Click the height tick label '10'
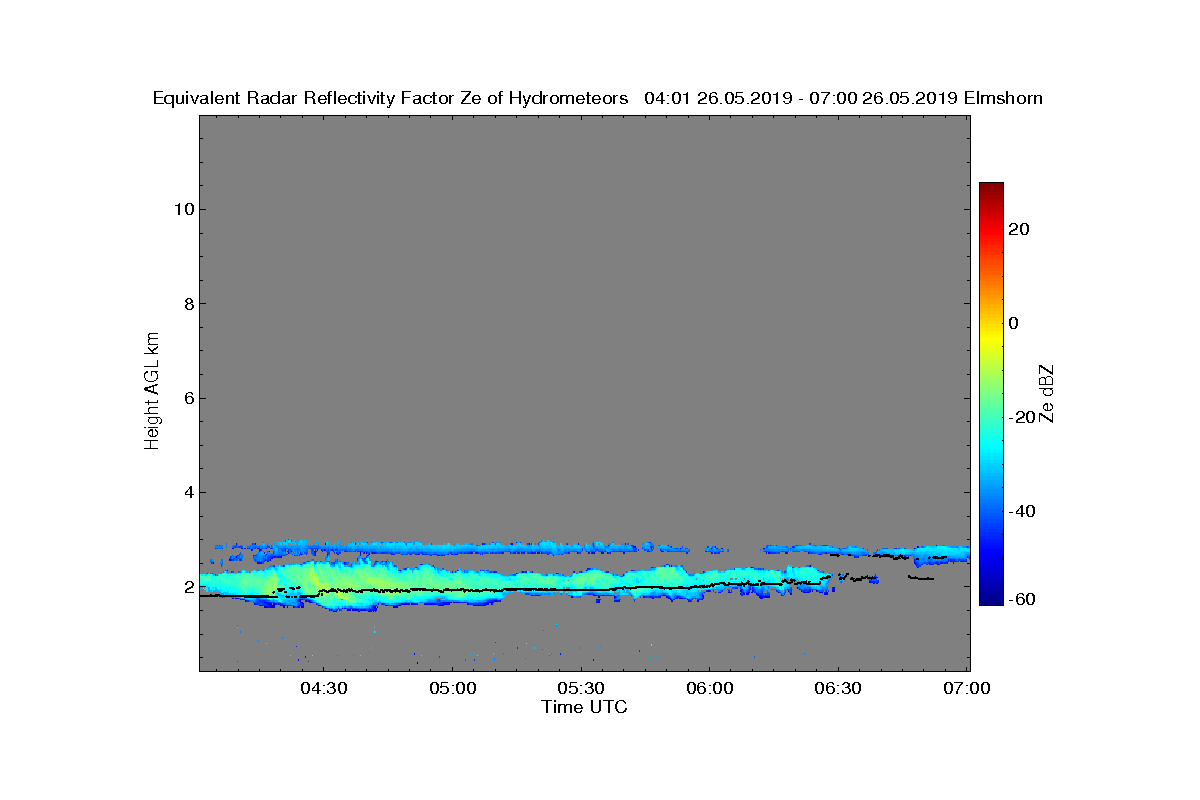 182,209
